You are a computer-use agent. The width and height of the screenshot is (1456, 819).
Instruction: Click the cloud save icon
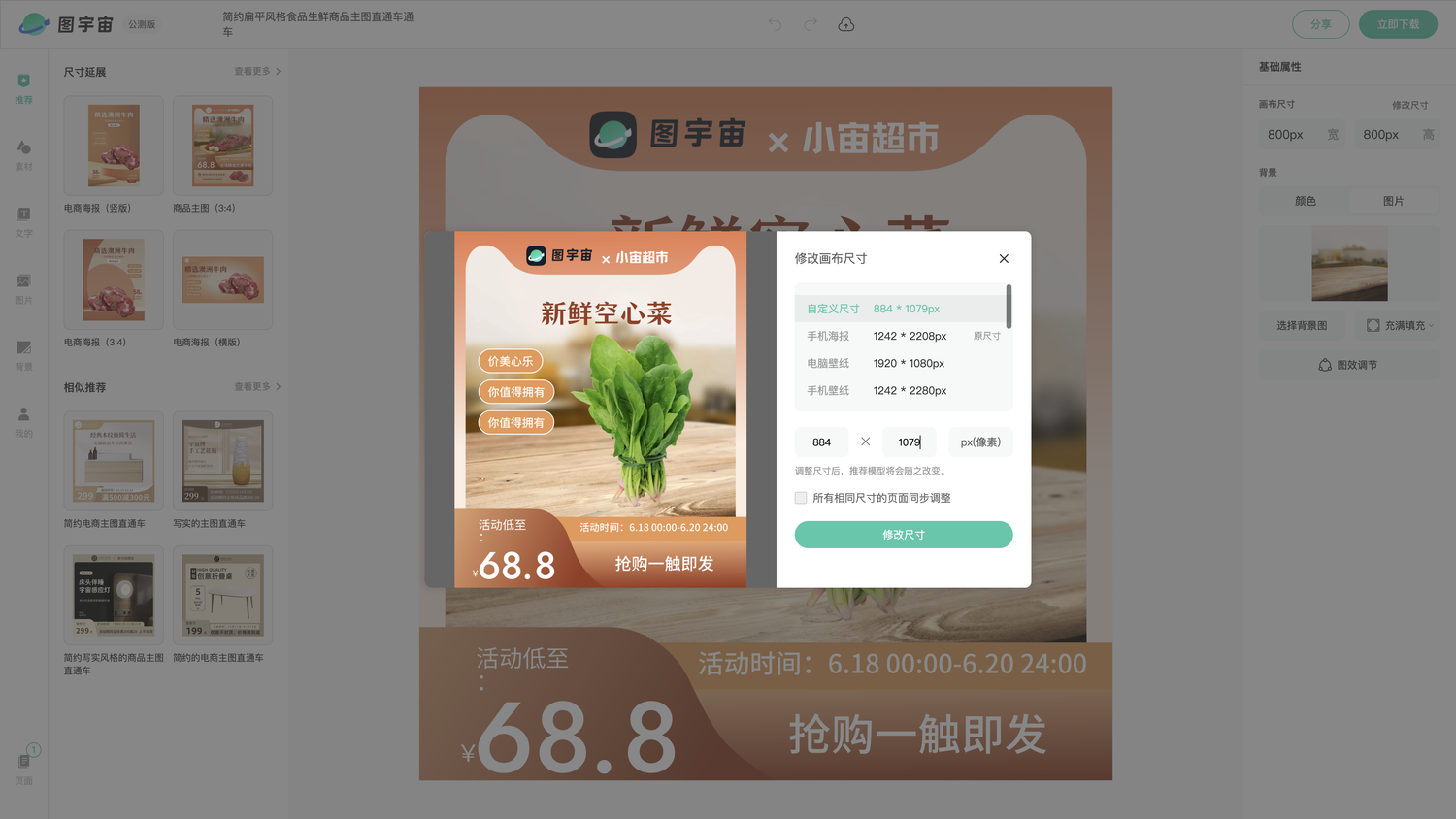[x=846, y=24]
